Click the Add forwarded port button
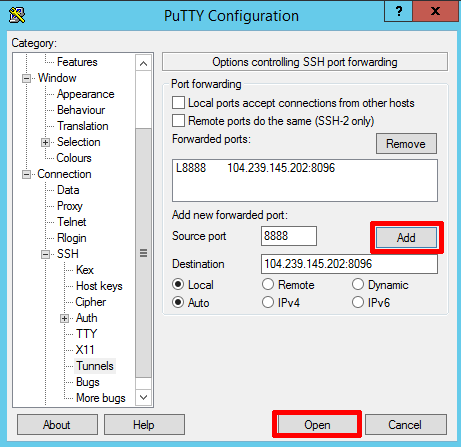461x447 pixels. [406, 238]
